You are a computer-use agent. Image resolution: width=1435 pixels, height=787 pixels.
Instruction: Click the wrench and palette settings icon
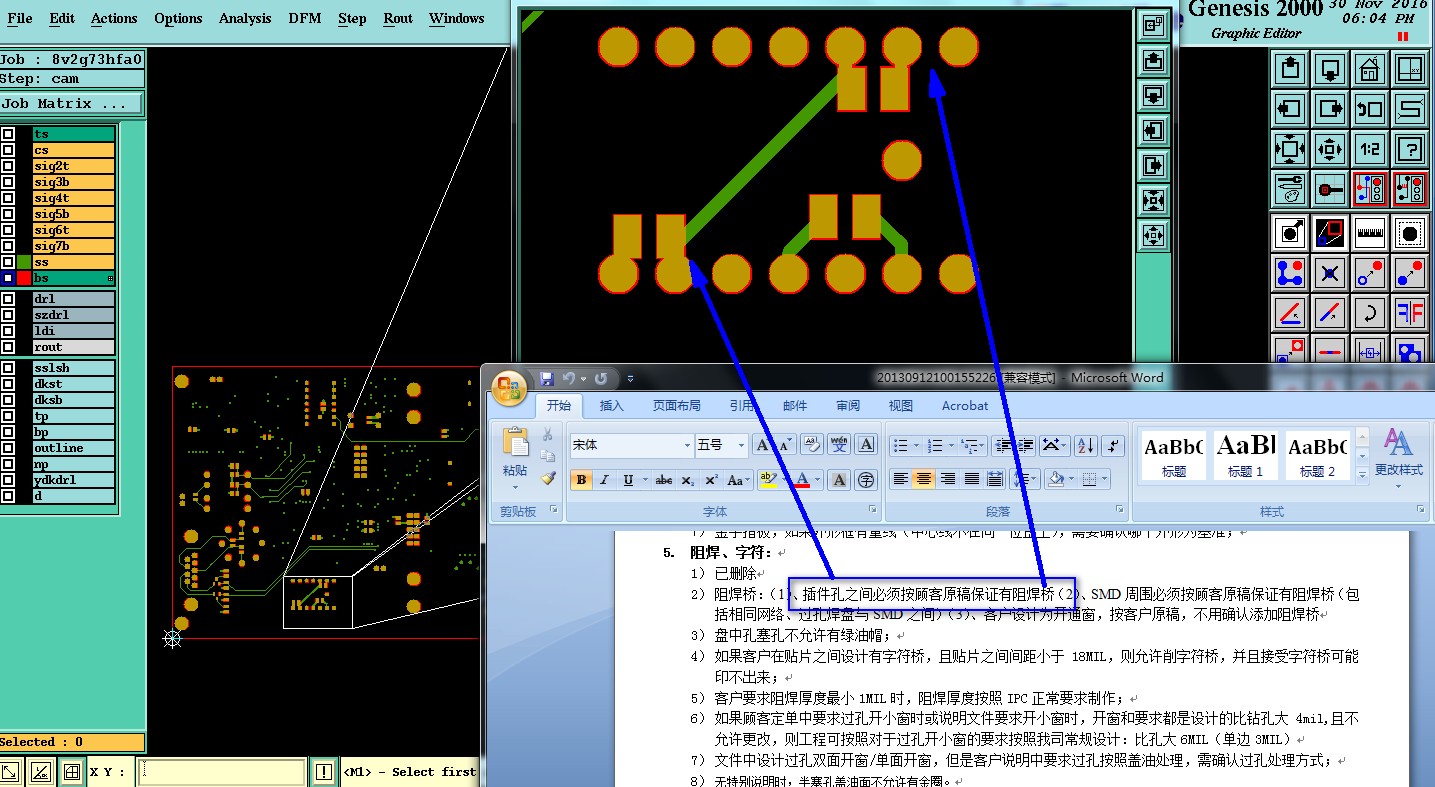tap(1290, 188)
